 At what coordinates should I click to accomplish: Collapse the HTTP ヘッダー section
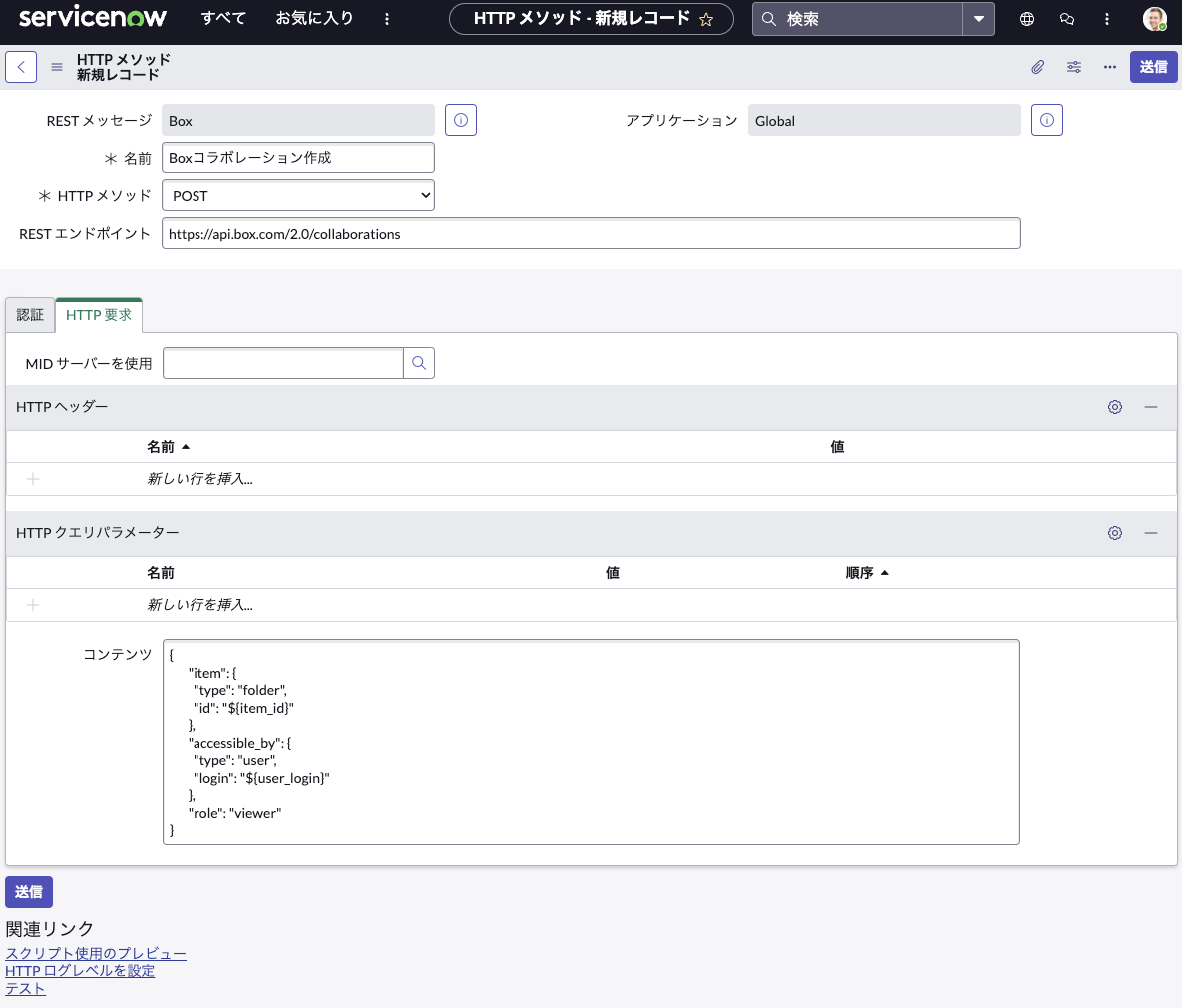coord(1151,407)
